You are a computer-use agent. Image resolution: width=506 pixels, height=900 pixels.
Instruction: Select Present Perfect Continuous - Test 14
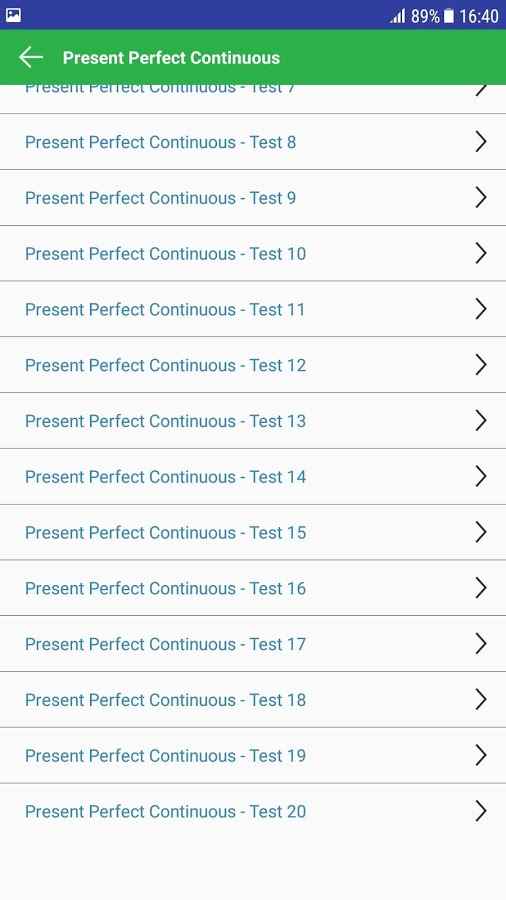(253, 476)
